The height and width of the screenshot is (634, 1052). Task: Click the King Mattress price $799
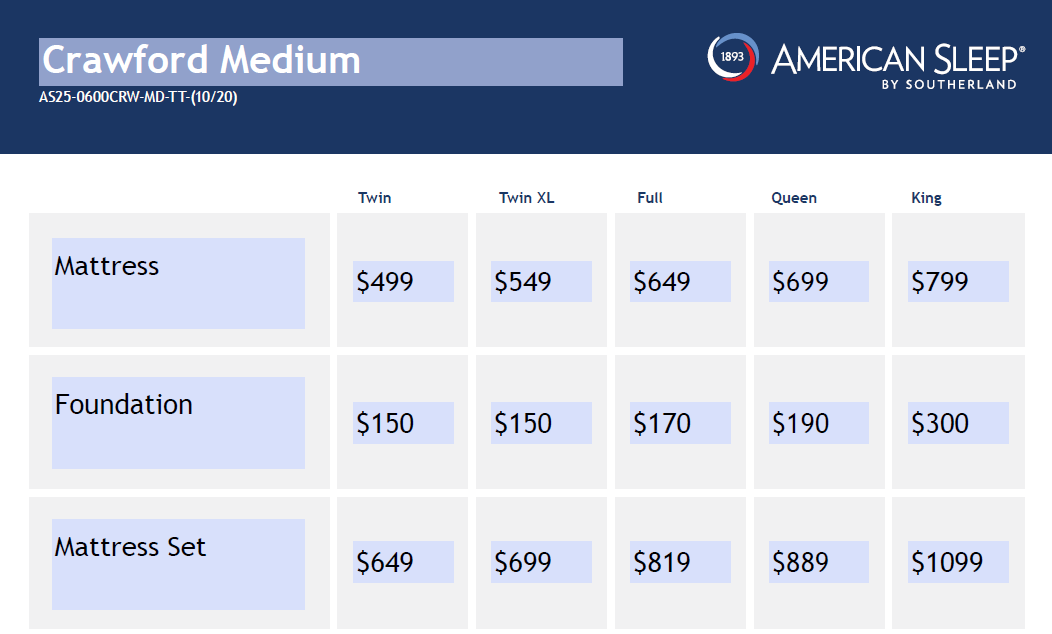click(x=958, y=282)
